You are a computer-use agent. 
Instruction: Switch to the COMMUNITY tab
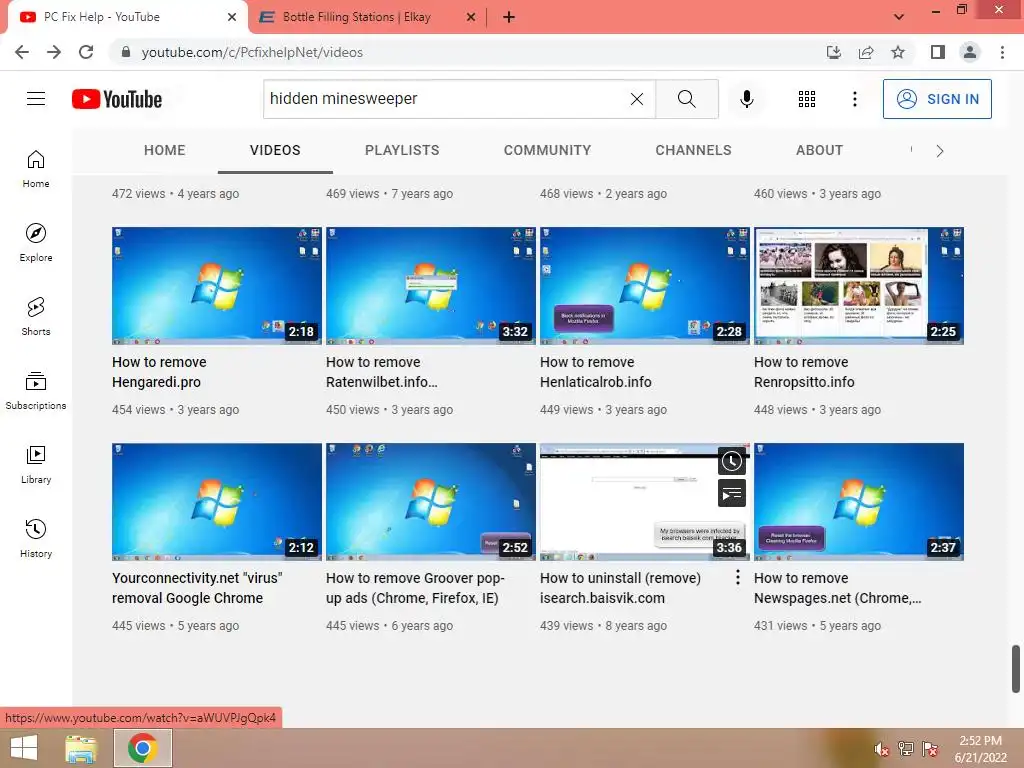point(547,150)
